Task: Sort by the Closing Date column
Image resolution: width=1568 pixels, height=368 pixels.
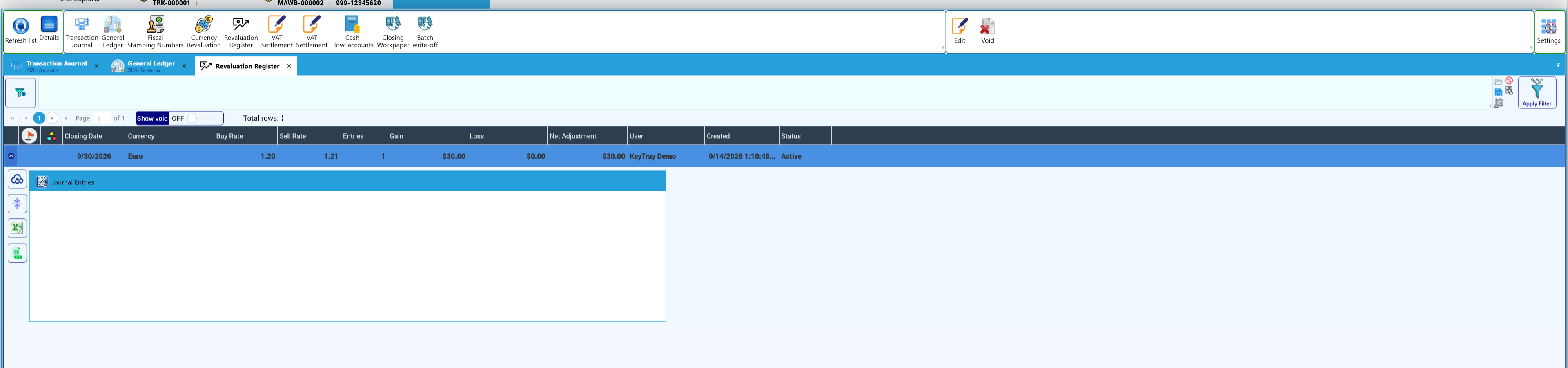Action: (x=94, y=136)
